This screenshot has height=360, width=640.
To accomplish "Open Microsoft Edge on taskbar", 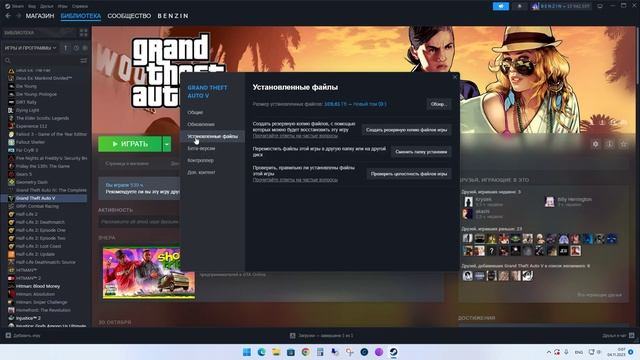I will pyautogui.click(x=262, y=352).
